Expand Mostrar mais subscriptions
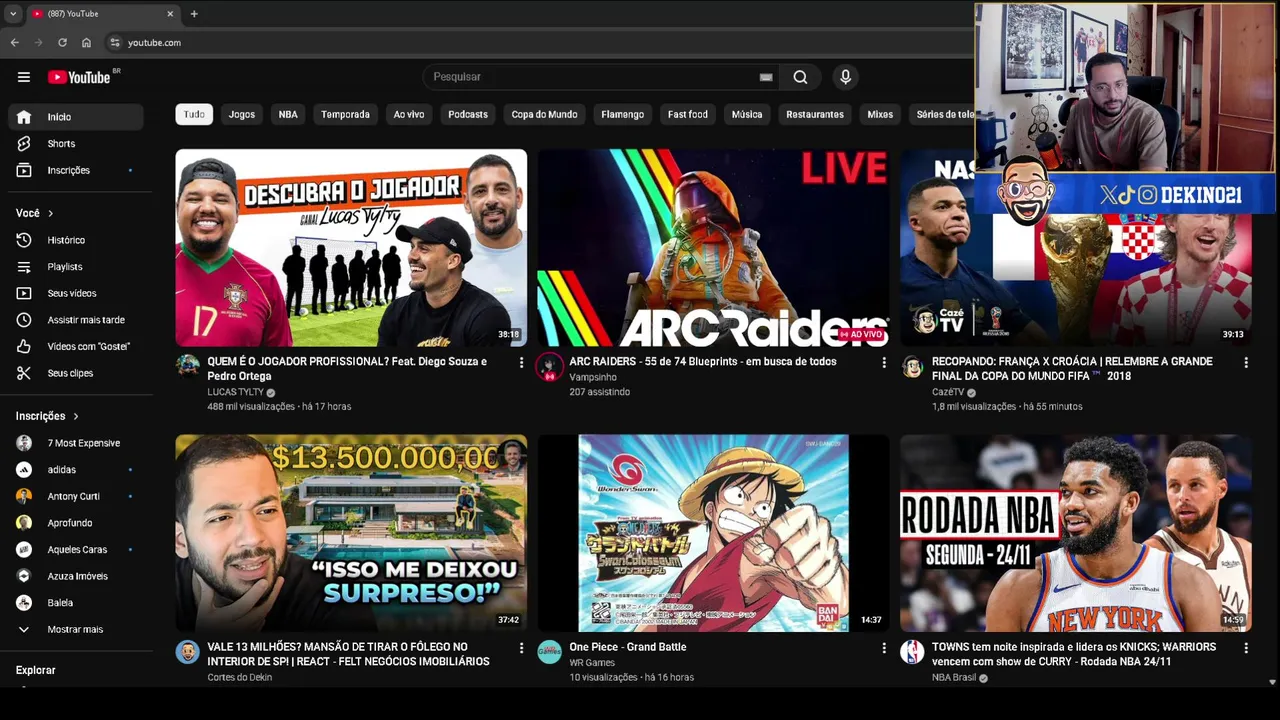Screen dimensions: 1280x720 (x=76, y=630)
